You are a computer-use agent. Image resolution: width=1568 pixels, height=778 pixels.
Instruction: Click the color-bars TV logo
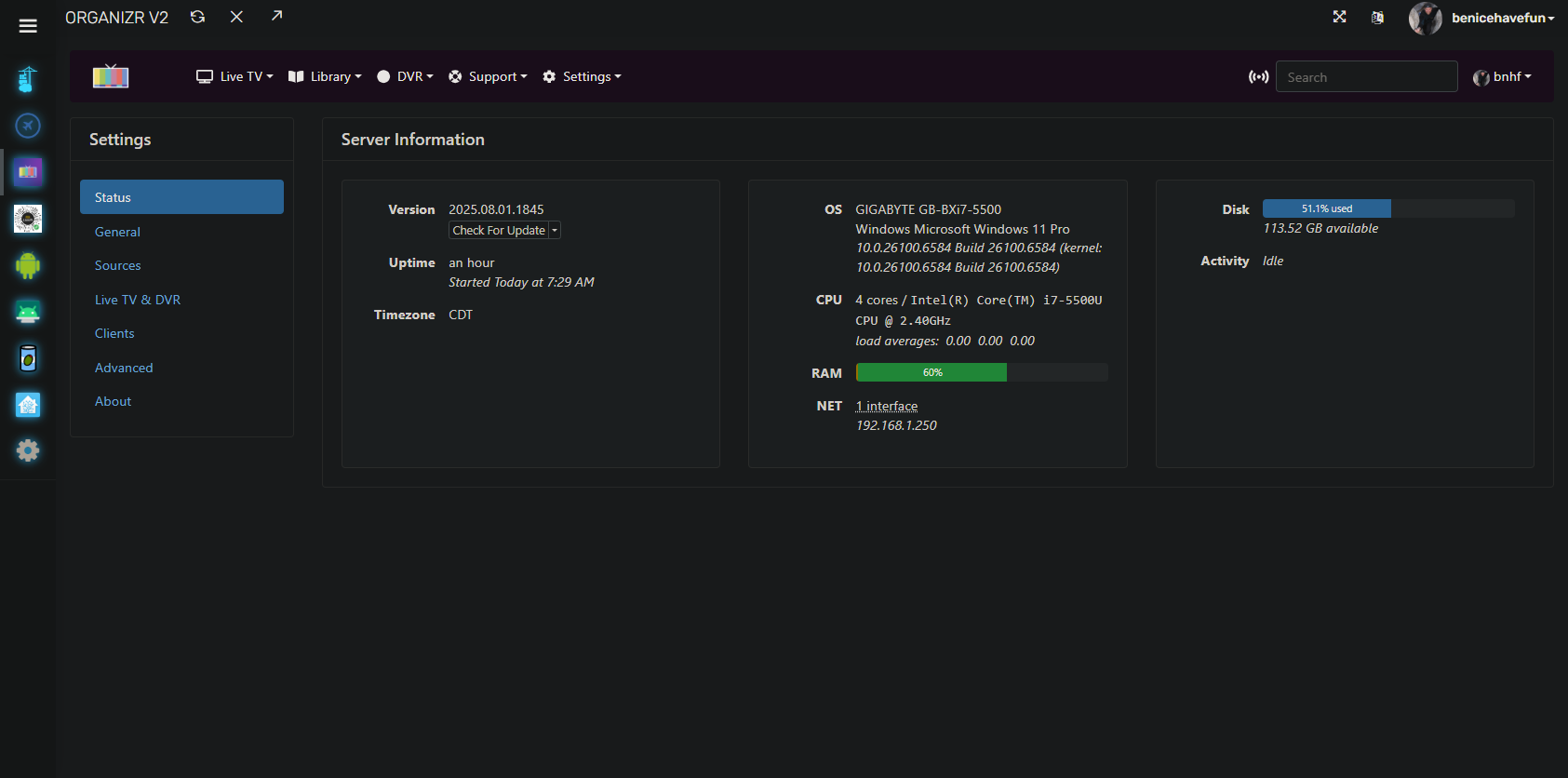tap(111, 76)
